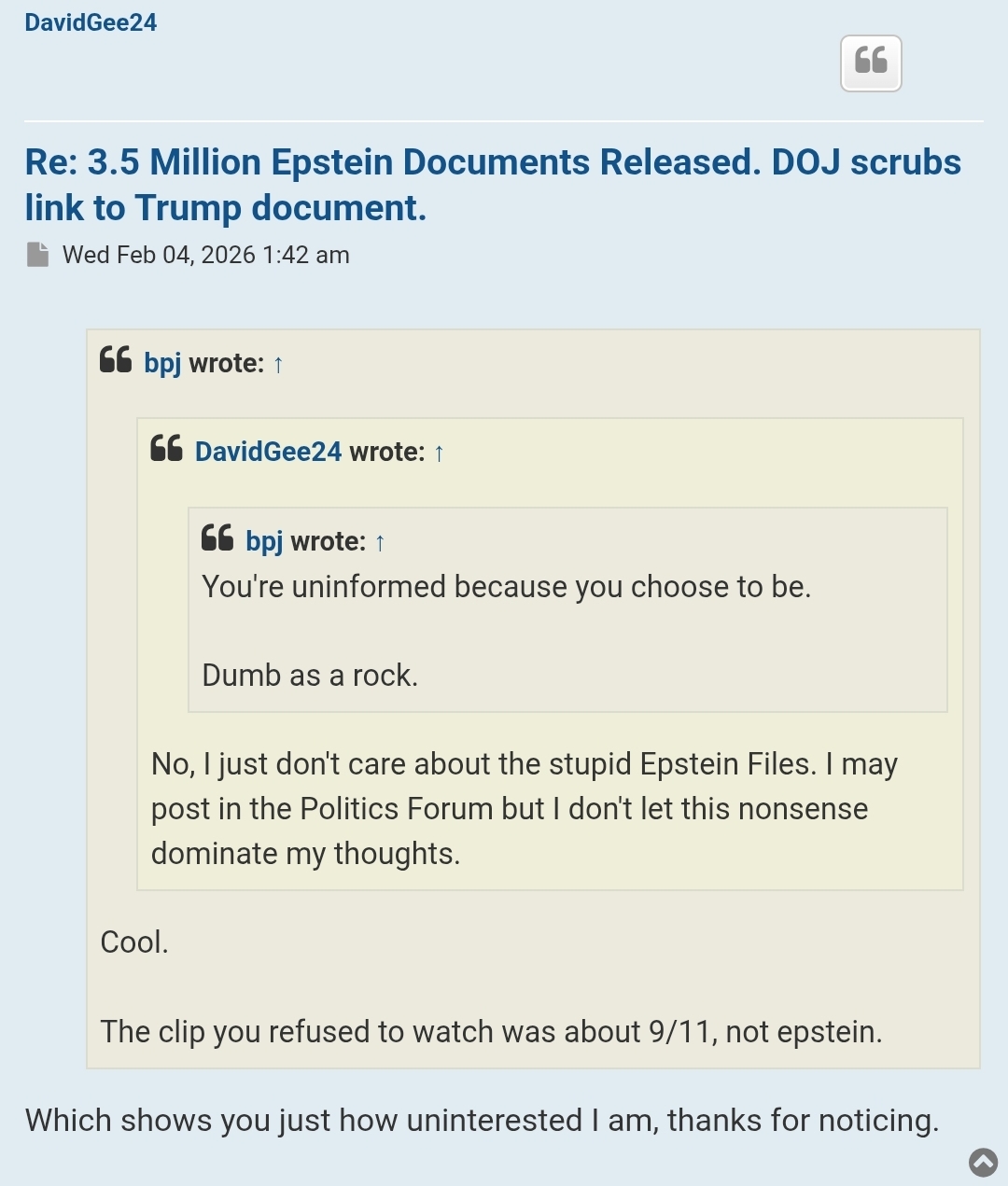
Task: Click the quotation mark icon of the outermost quote
Action: pyautogui.click(x=116, y=360)
